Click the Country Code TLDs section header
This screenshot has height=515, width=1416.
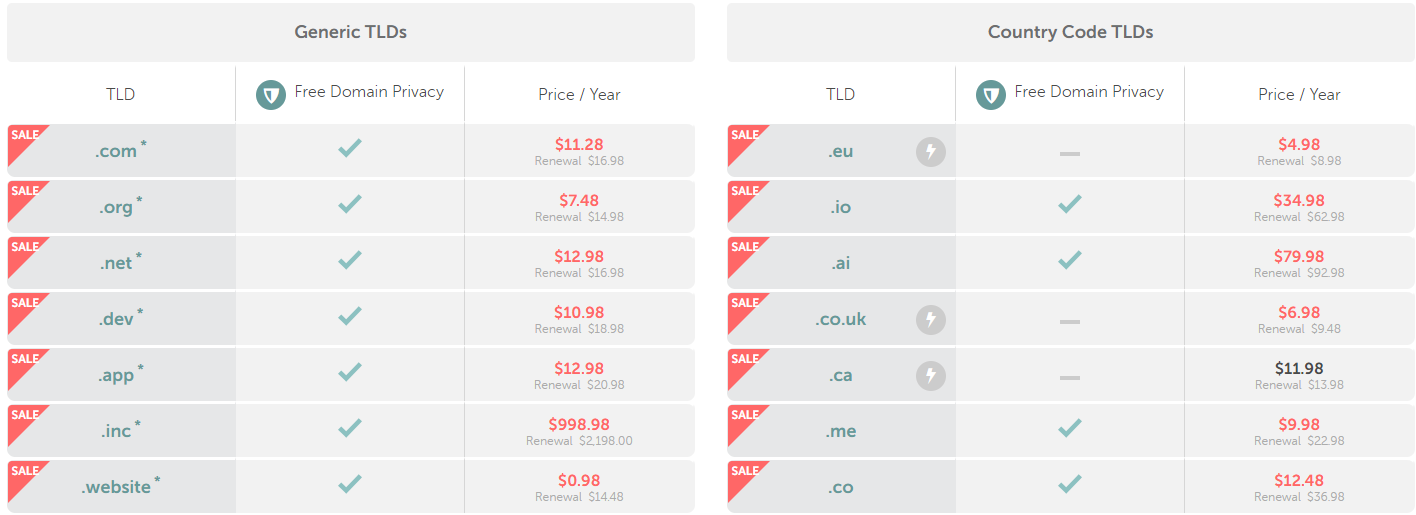(1071, 32)
